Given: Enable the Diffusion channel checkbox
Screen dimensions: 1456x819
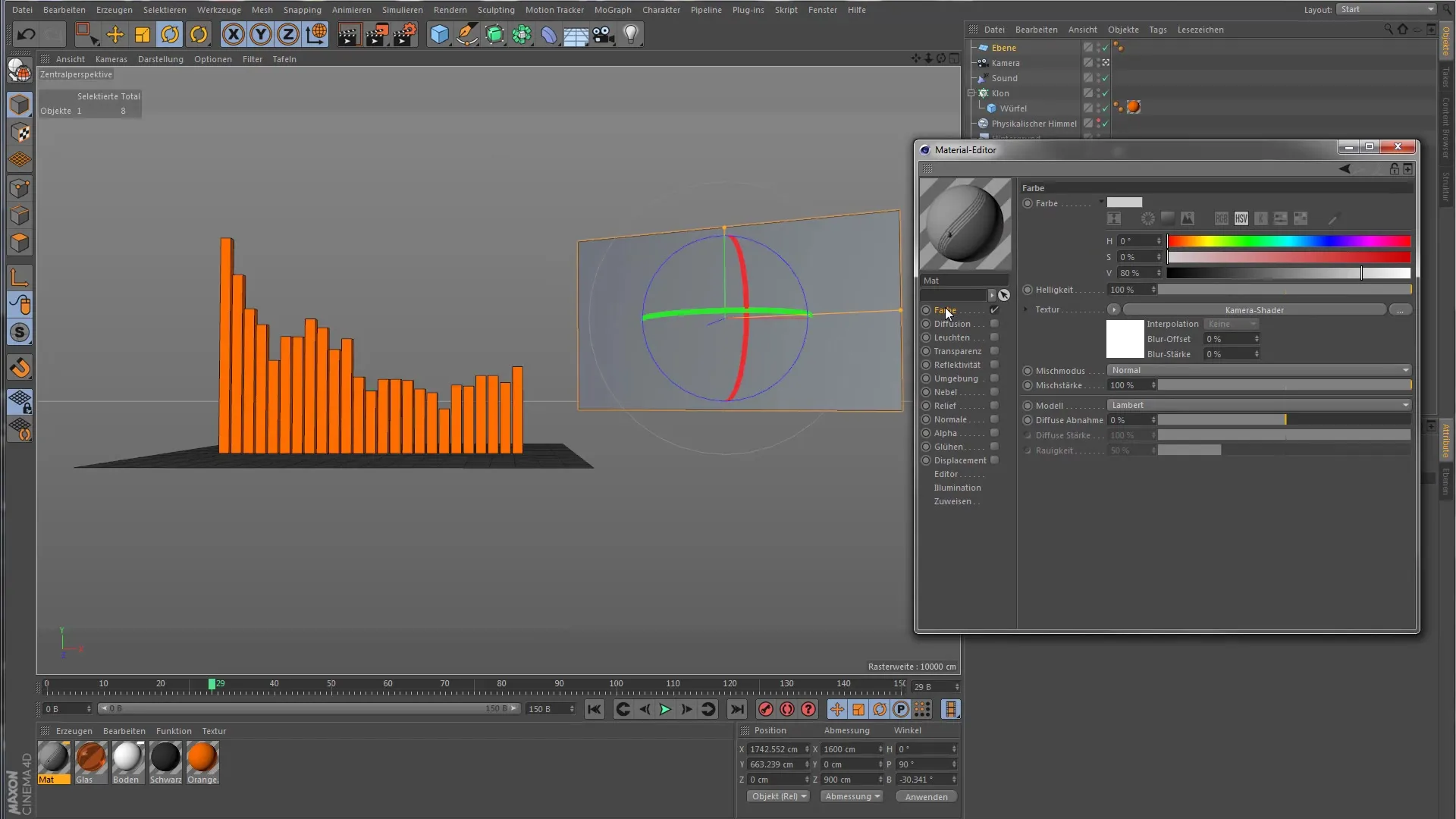Looking at the screenshot, I should [x=994, y=324].
